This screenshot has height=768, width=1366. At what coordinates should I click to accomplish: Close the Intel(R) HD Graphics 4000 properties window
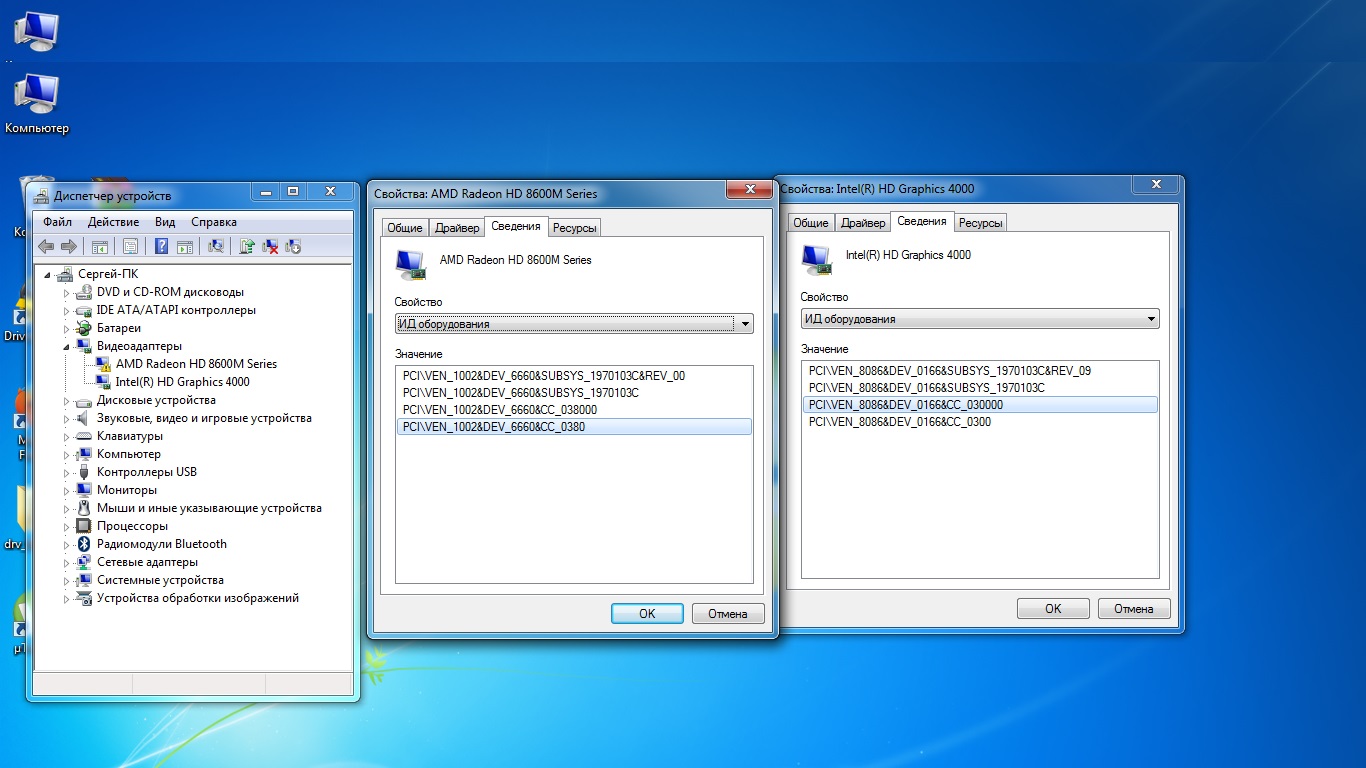point(1155,185)
